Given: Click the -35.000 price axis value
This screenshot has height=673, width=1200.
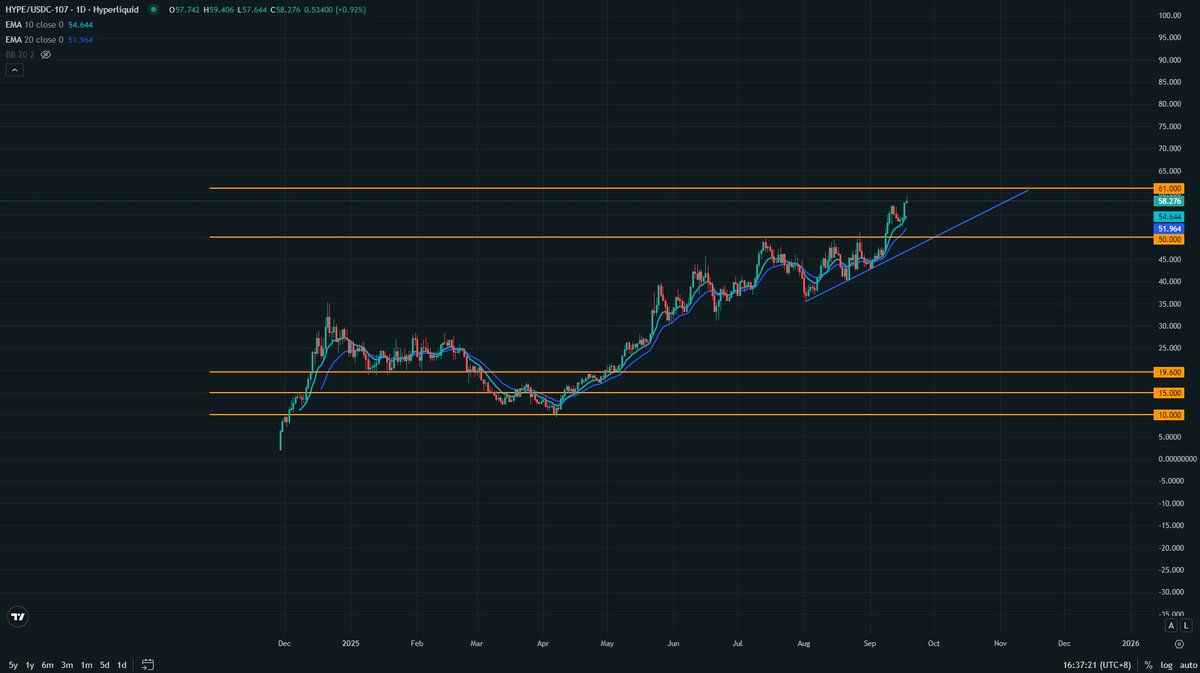Looking at the screenshot, I should pos(1169,614).
